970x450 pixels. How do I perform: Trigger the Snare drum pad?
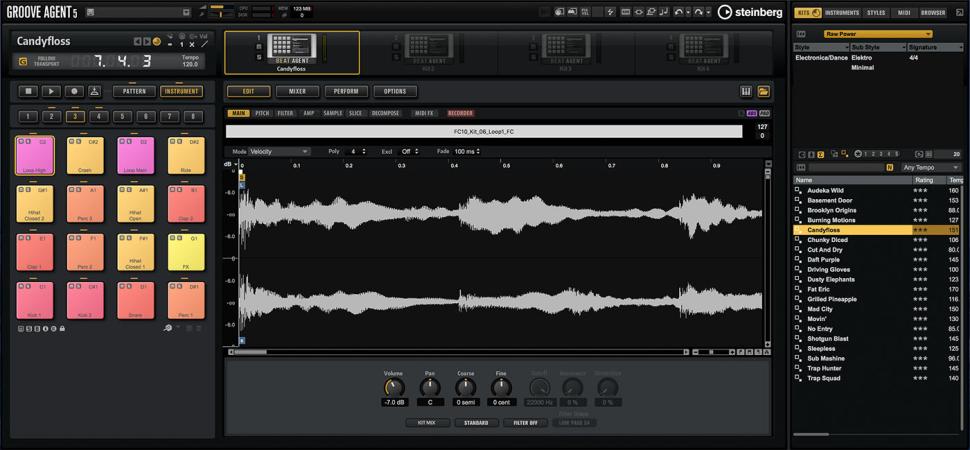[136, 300]
